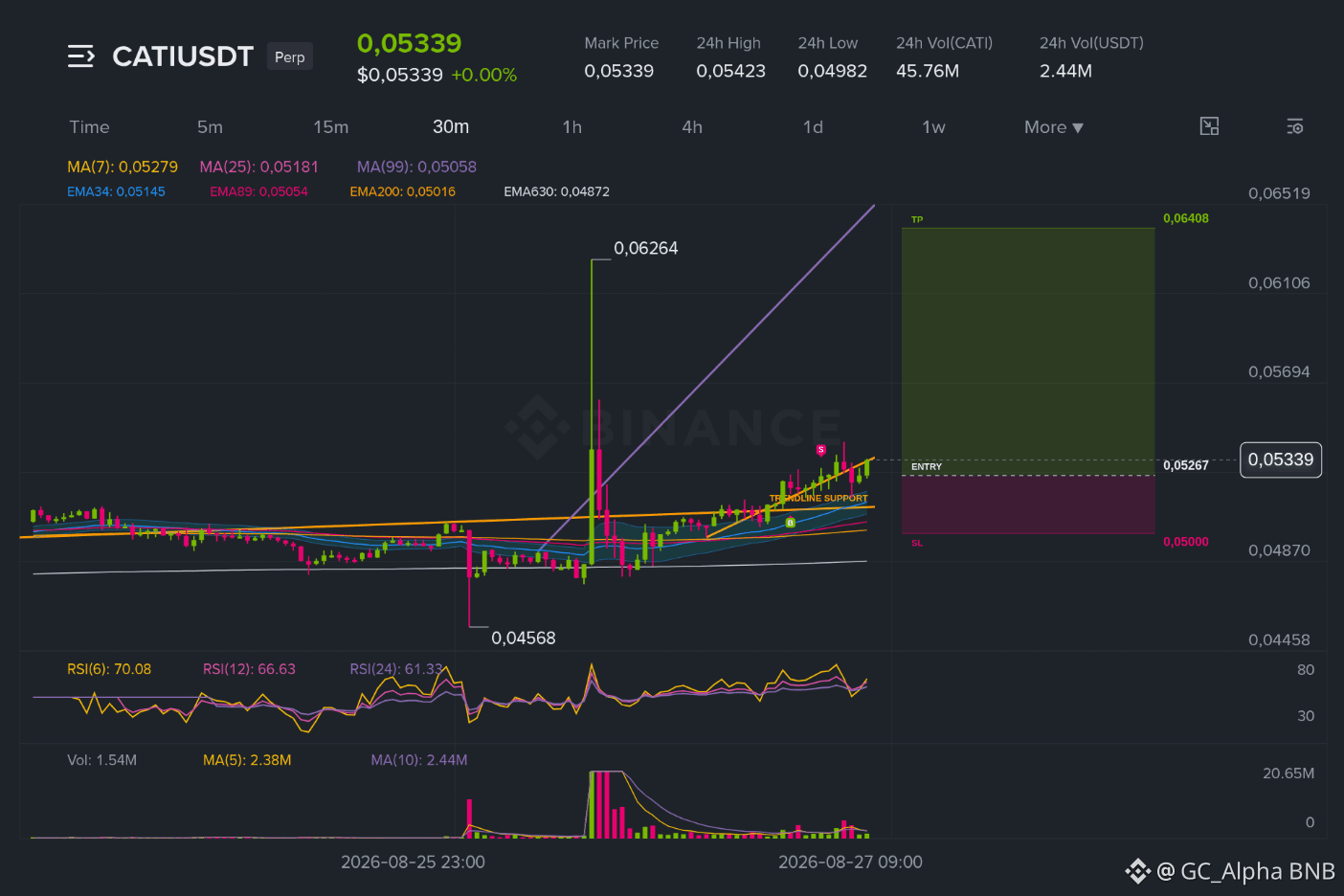This screenshot has height=896, width=1344.
Task: Click the 0,04458 price axis label
Action: point(1279,639)
